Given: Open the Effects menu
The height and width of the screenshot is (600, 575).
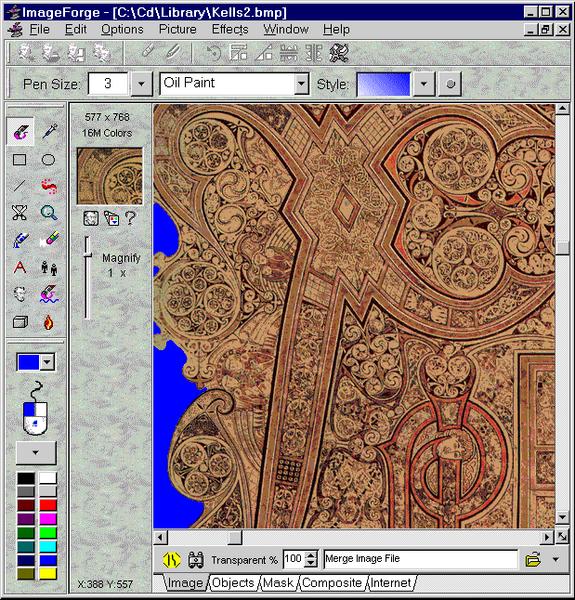Looking at the screenshot, I should pos(230,29).
